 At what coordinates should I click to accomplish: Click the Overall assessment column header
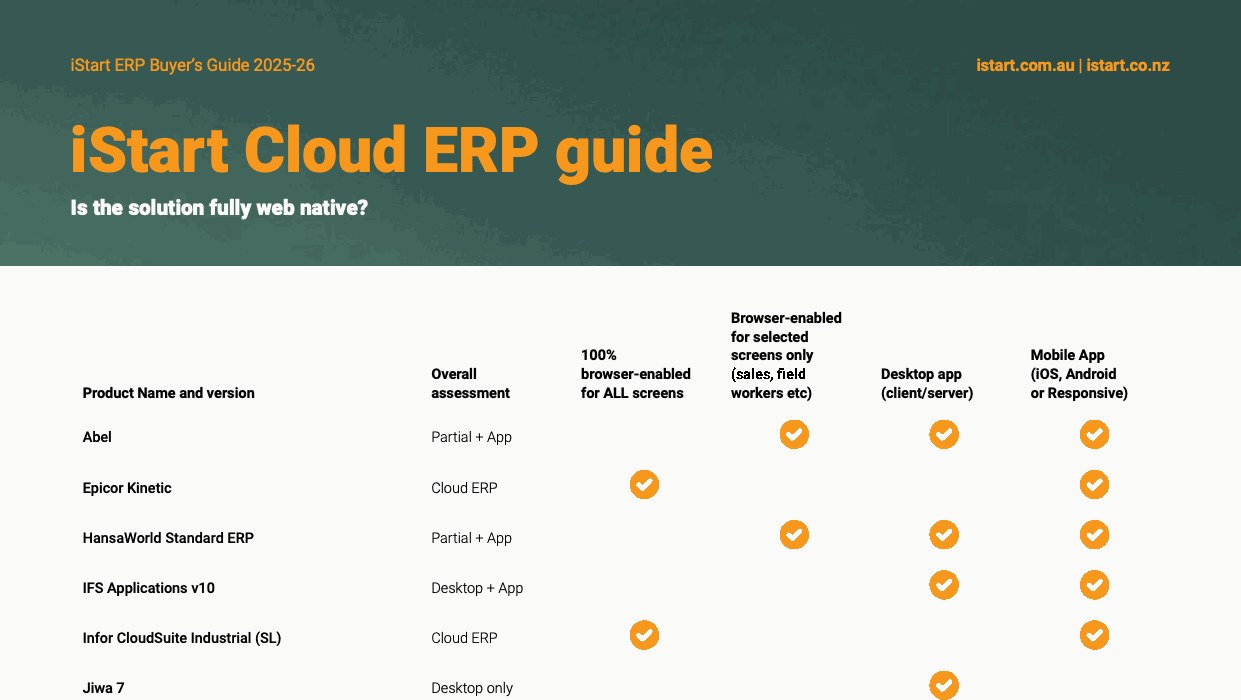471,384
